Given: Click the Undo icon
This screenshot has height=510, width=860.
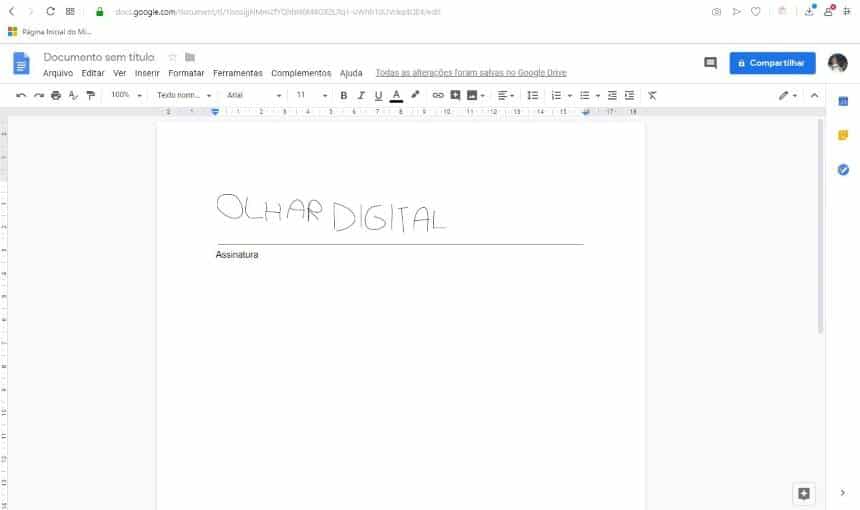Looking at the screenshot, I should 21,95.
